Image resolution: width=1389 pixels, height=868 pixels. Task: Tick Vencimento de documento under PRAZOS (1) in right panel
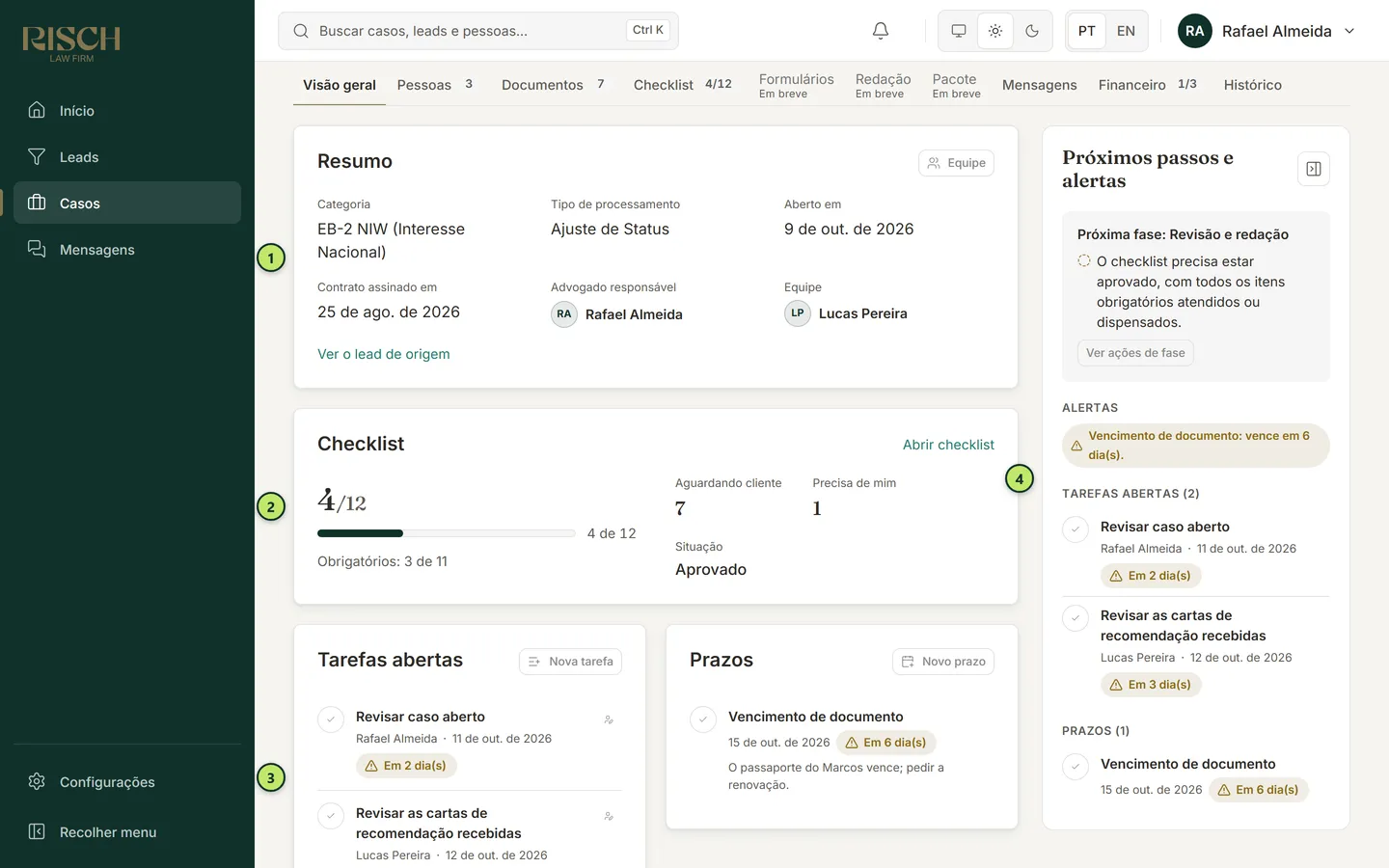point(1076,767)
